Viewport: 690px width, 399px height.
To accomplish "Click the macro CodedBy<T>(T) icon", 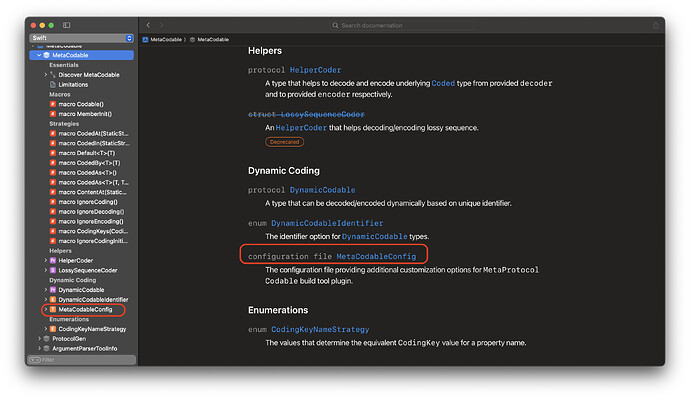I will tap(53, 163).
